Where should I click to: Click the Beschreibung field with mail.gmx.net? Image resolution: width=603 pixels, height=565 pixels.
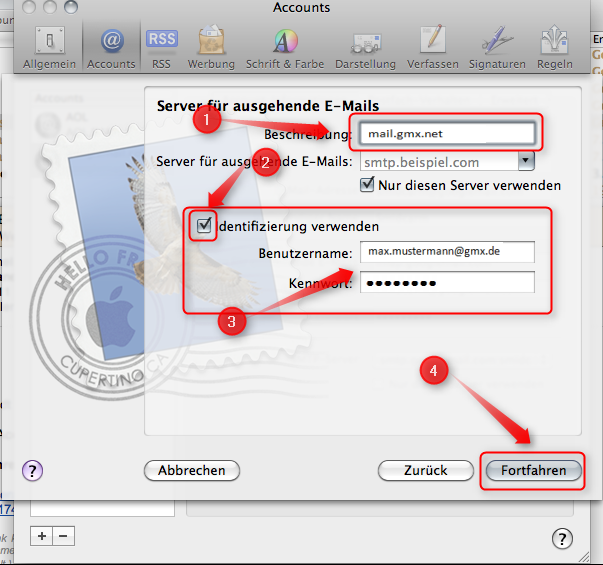(x=447, y=133)
